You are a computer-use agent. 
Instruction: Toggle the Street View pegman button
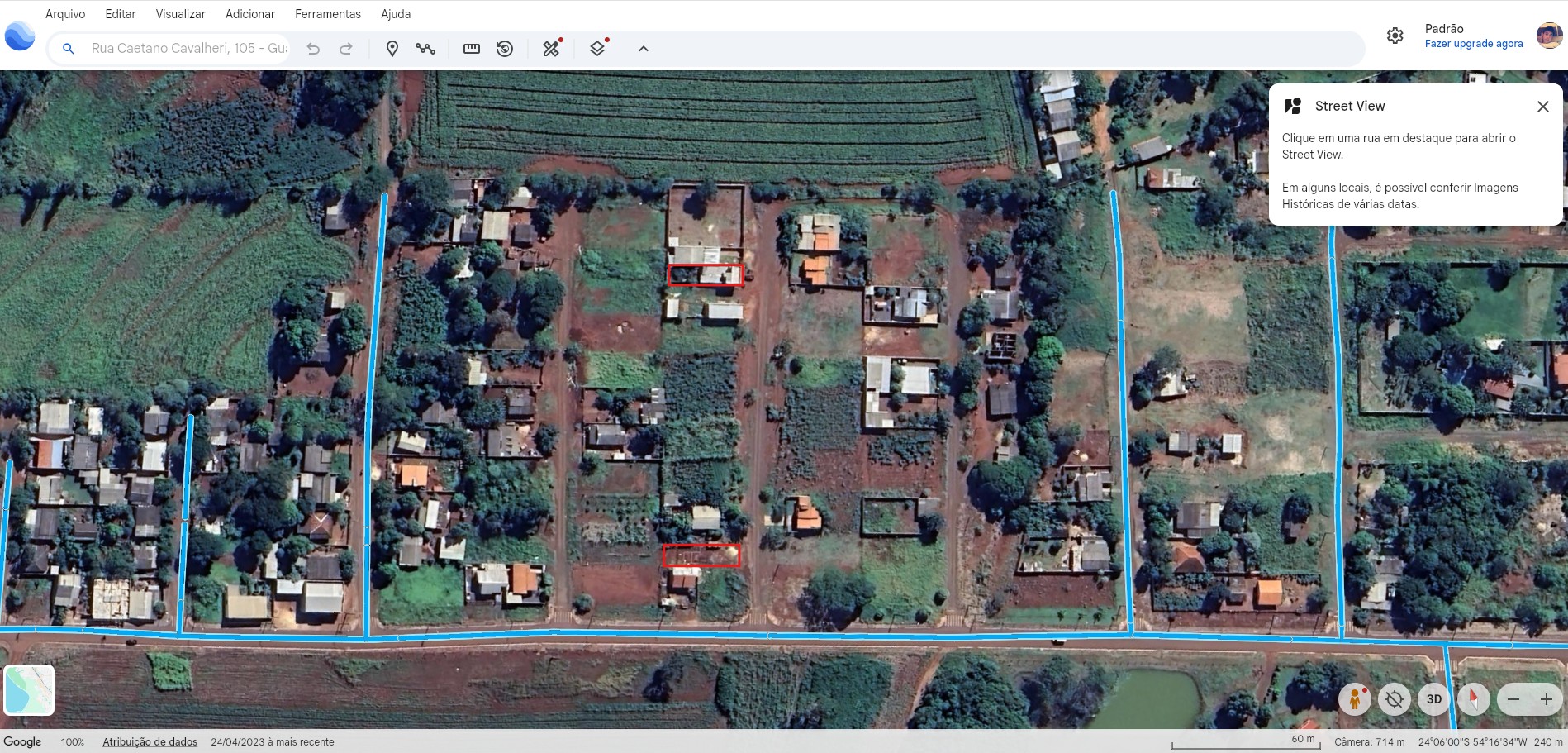1355,699
